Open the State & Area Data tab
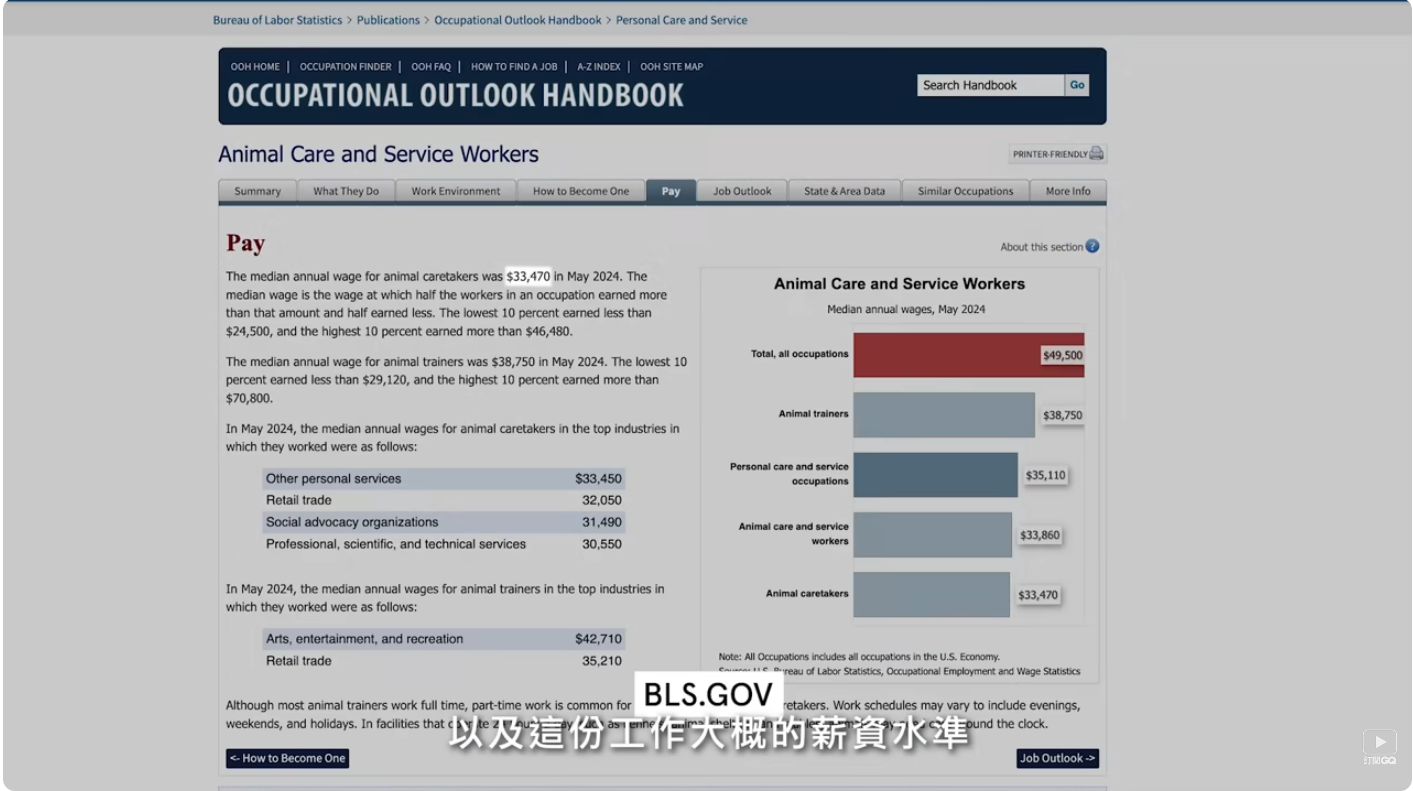This screenshot has width=1413, height=791. coord(844,192)
